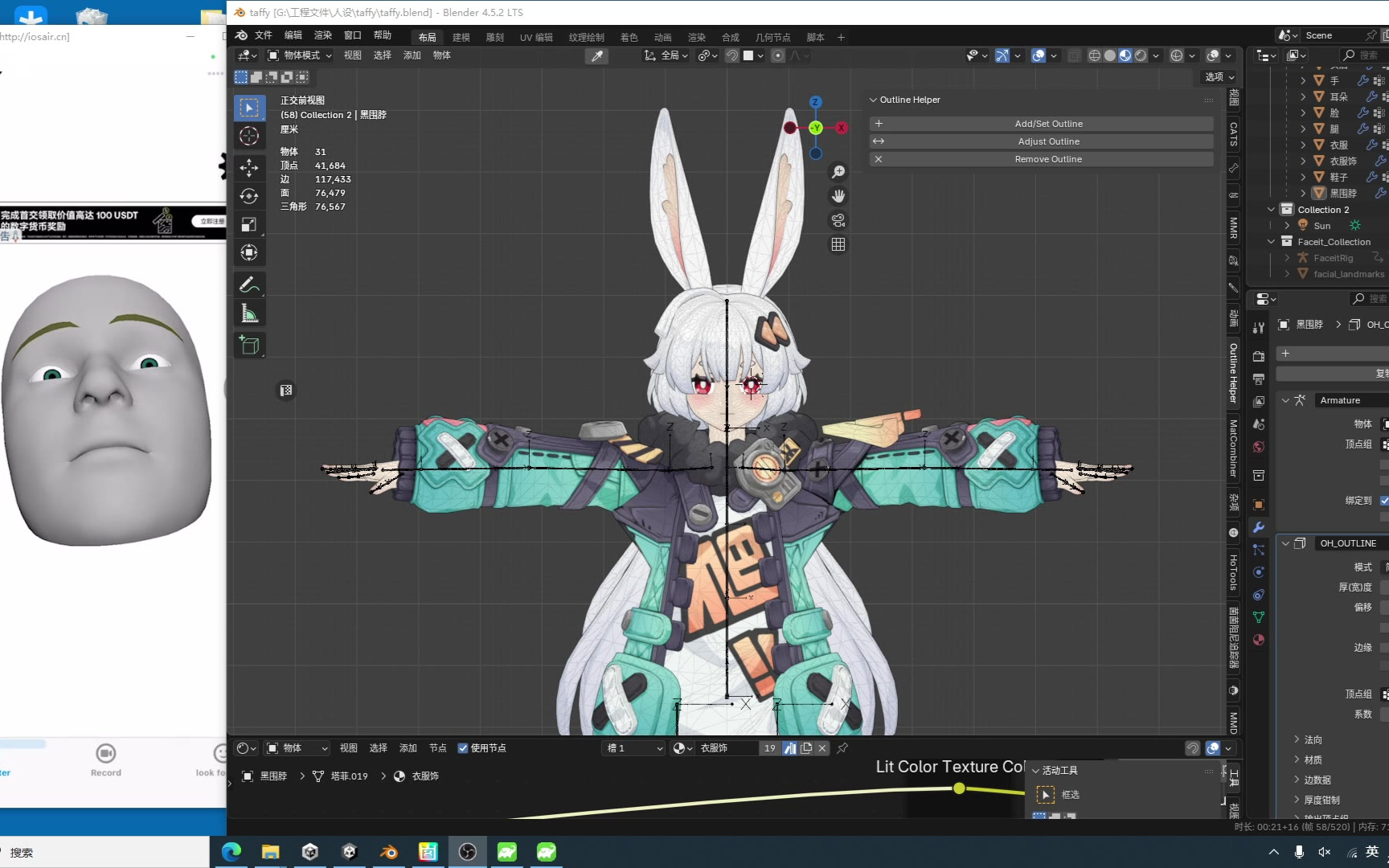1389x868 pixels.
Task: Open the 选项 options dropdown
Action: pyautogui.click(x=1219, y=77)
